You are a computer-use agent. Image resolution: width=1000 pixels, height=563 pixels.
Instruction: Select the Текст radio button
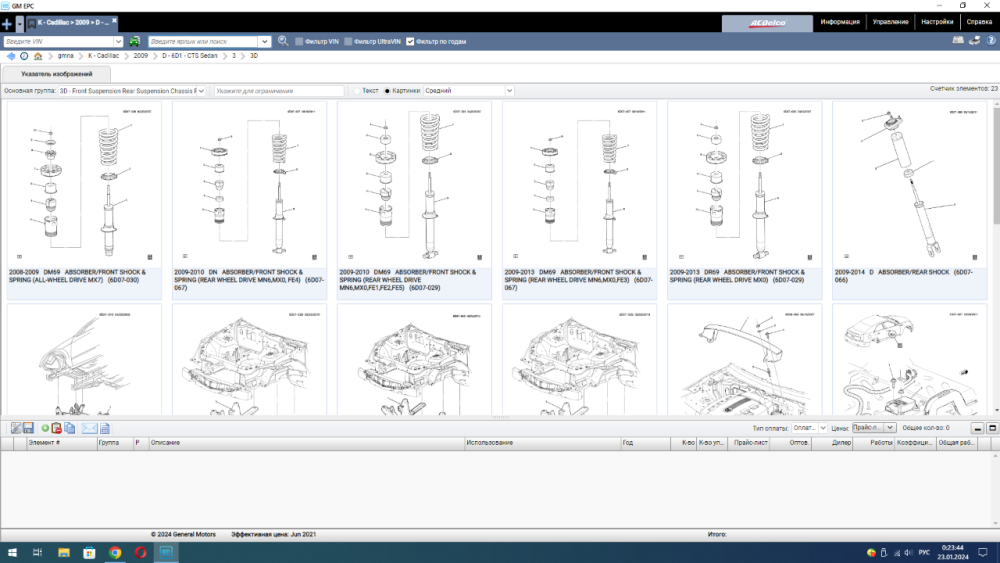357,91
